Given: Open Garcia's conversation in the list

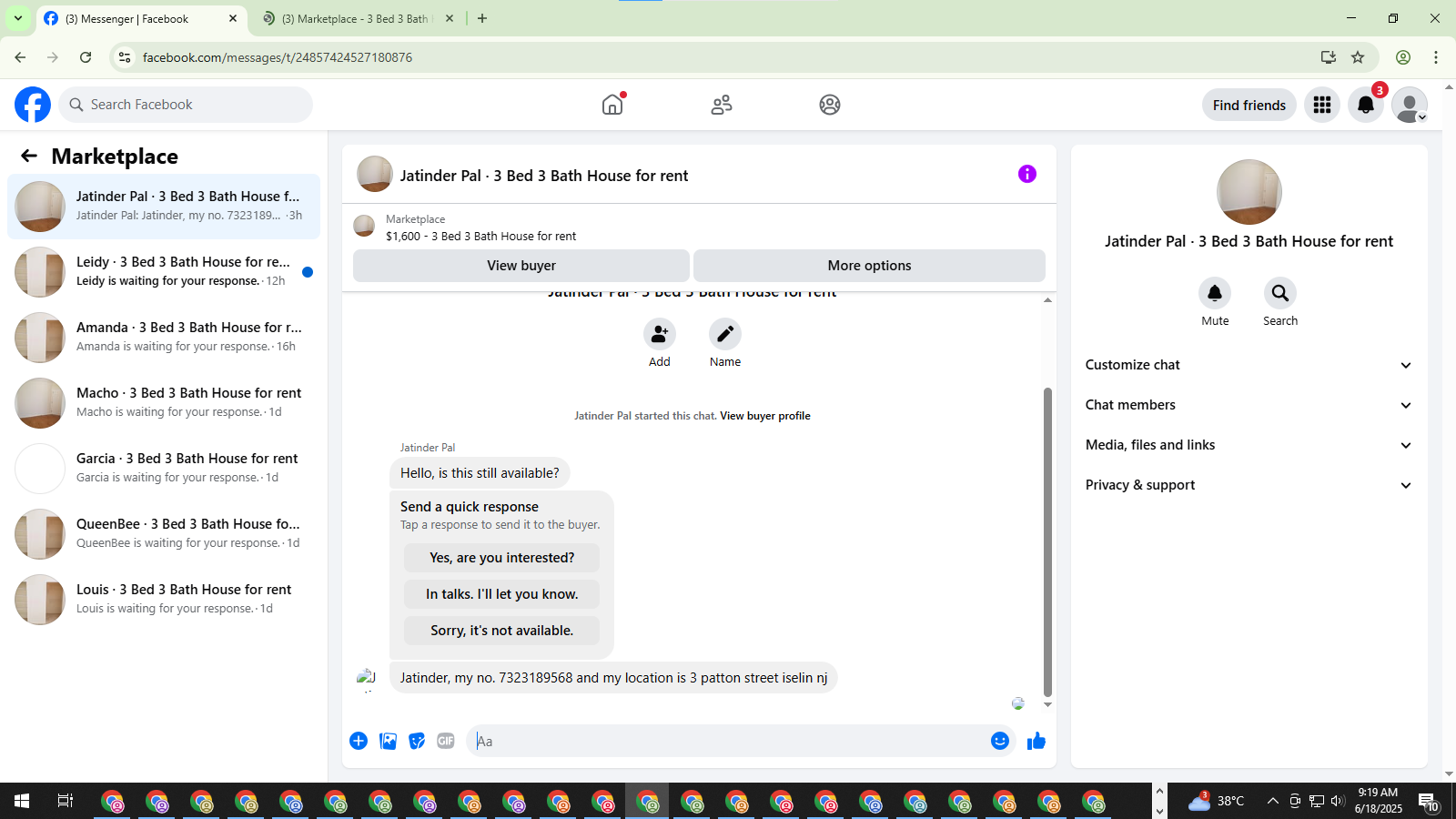Looking at the screenshot, I should point(164,469).
